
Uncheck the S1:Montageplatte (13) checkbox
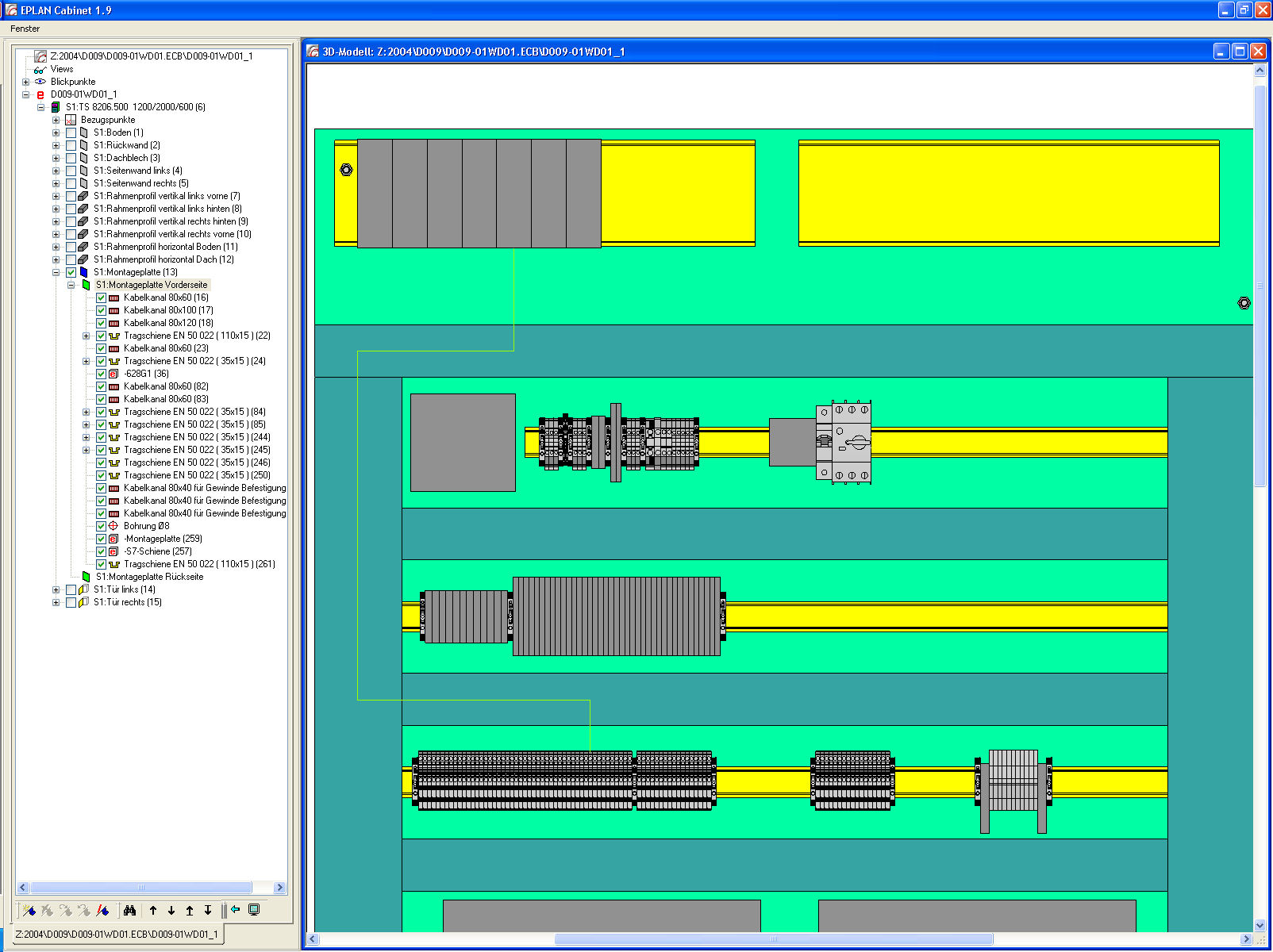pos(71,272)
